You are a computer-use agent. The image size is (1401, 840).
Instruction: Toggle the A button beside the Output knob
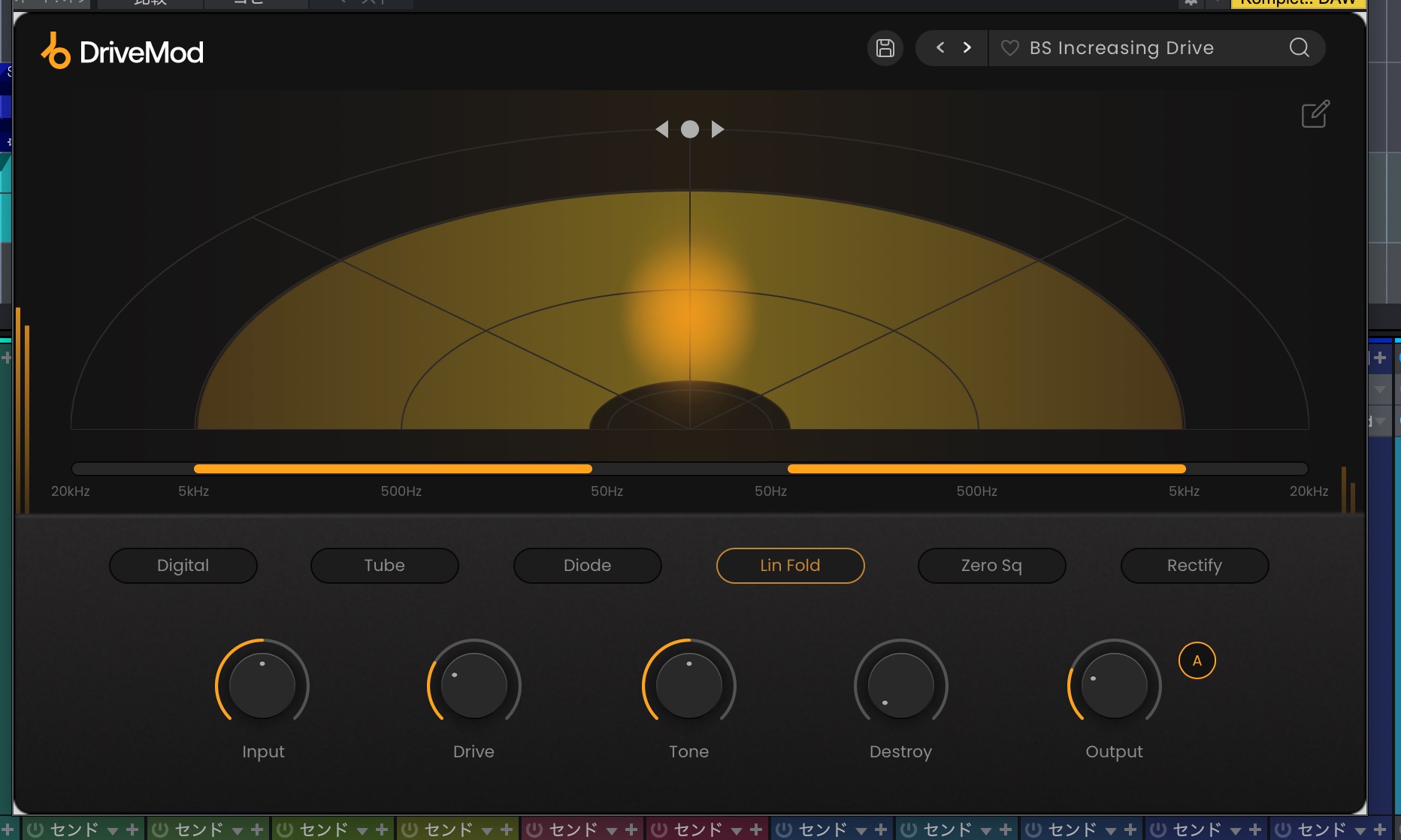click(1197, 661)
